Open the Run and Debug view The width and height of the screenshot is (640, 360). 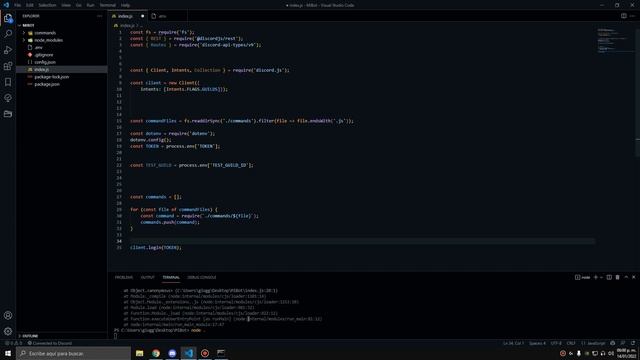point(8,50)
